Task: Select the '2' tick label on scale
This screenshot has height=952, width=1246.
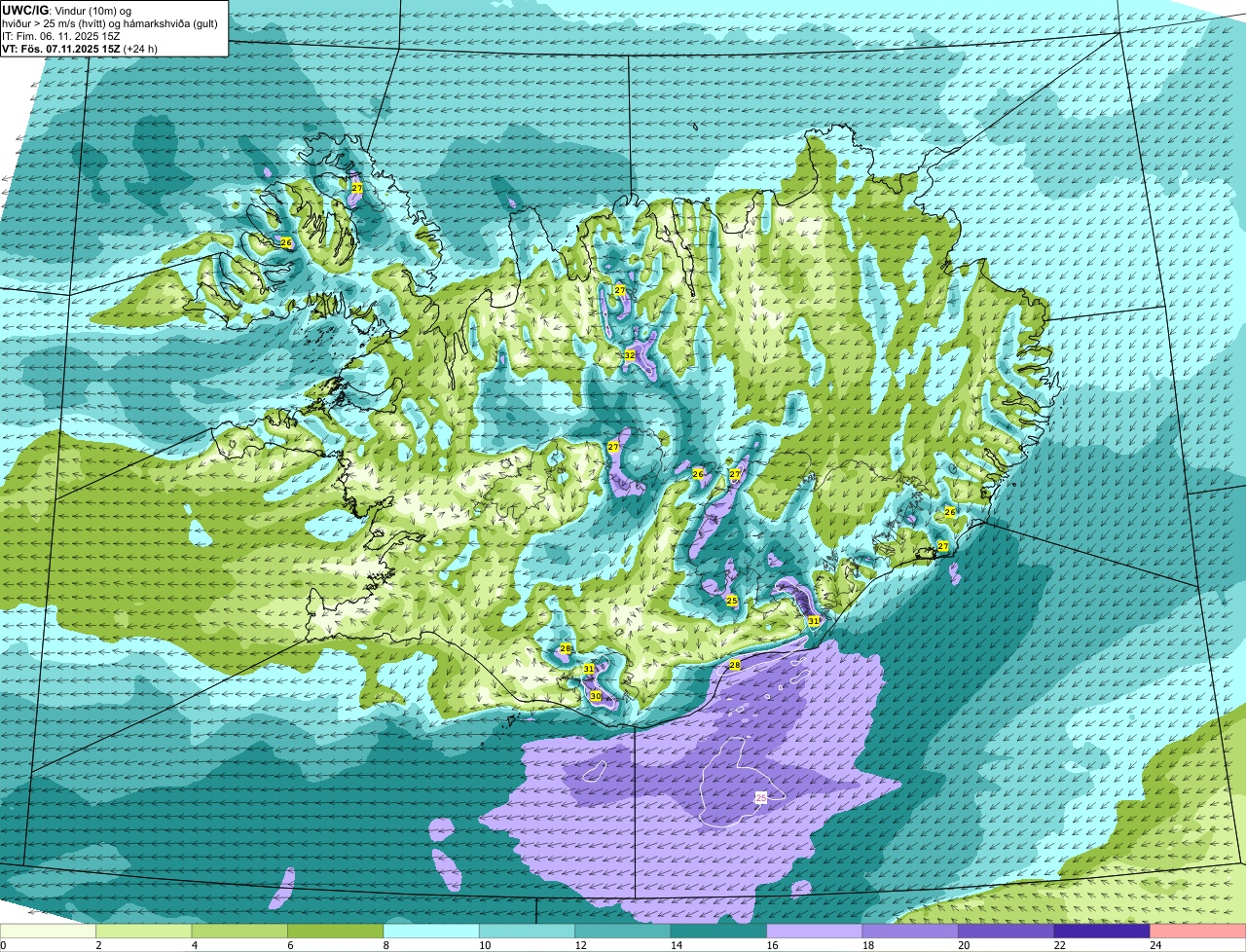Action: click(98, 945)
